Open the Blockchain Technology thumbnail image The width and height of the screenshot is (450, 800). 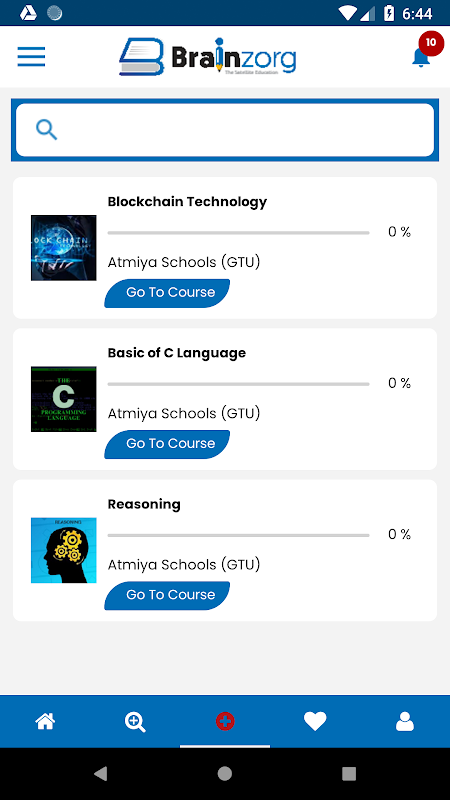(x=64, y=248)
